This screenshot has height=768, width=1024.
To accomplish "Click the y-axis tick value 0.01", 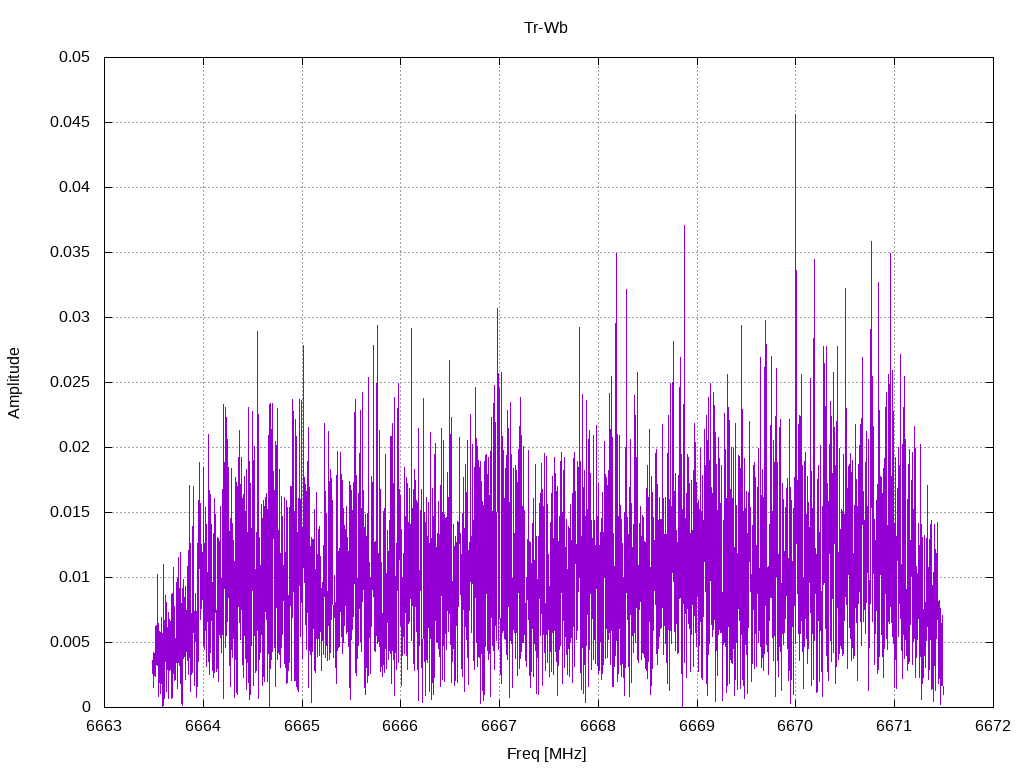I will click(x=74, y=577).
